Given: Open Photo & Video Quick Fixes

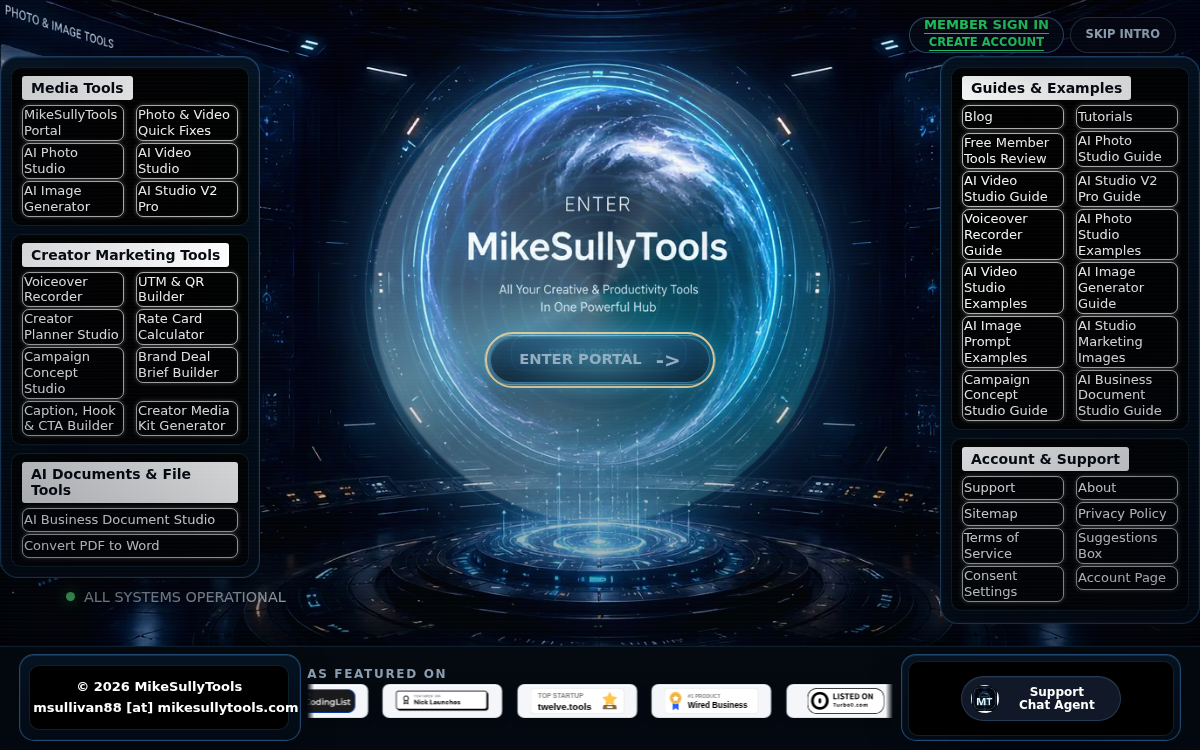Looking at the screenshot, I should [x=187, y=123].
